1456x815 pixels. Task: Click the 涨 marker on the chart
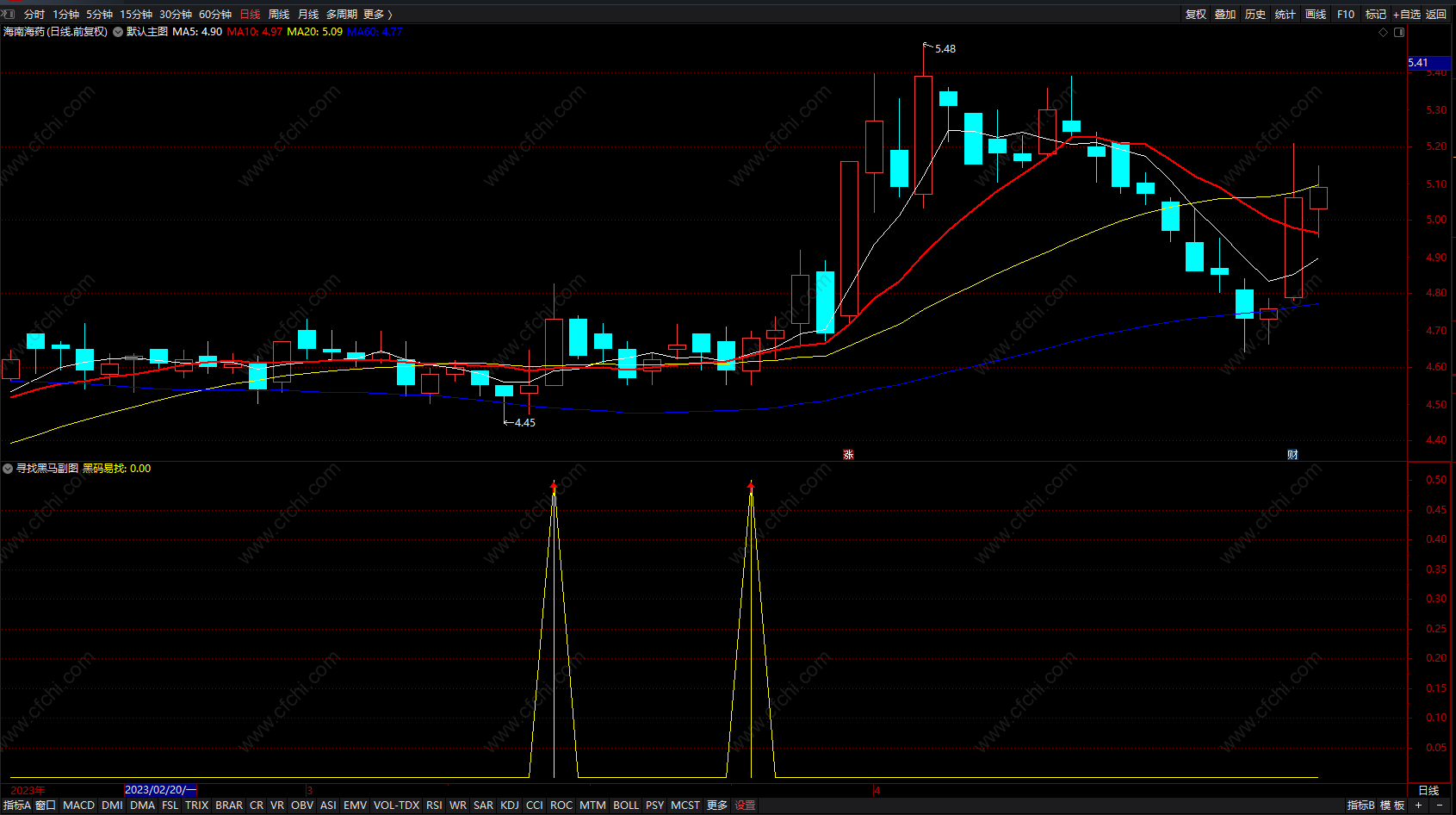point(848,454)
